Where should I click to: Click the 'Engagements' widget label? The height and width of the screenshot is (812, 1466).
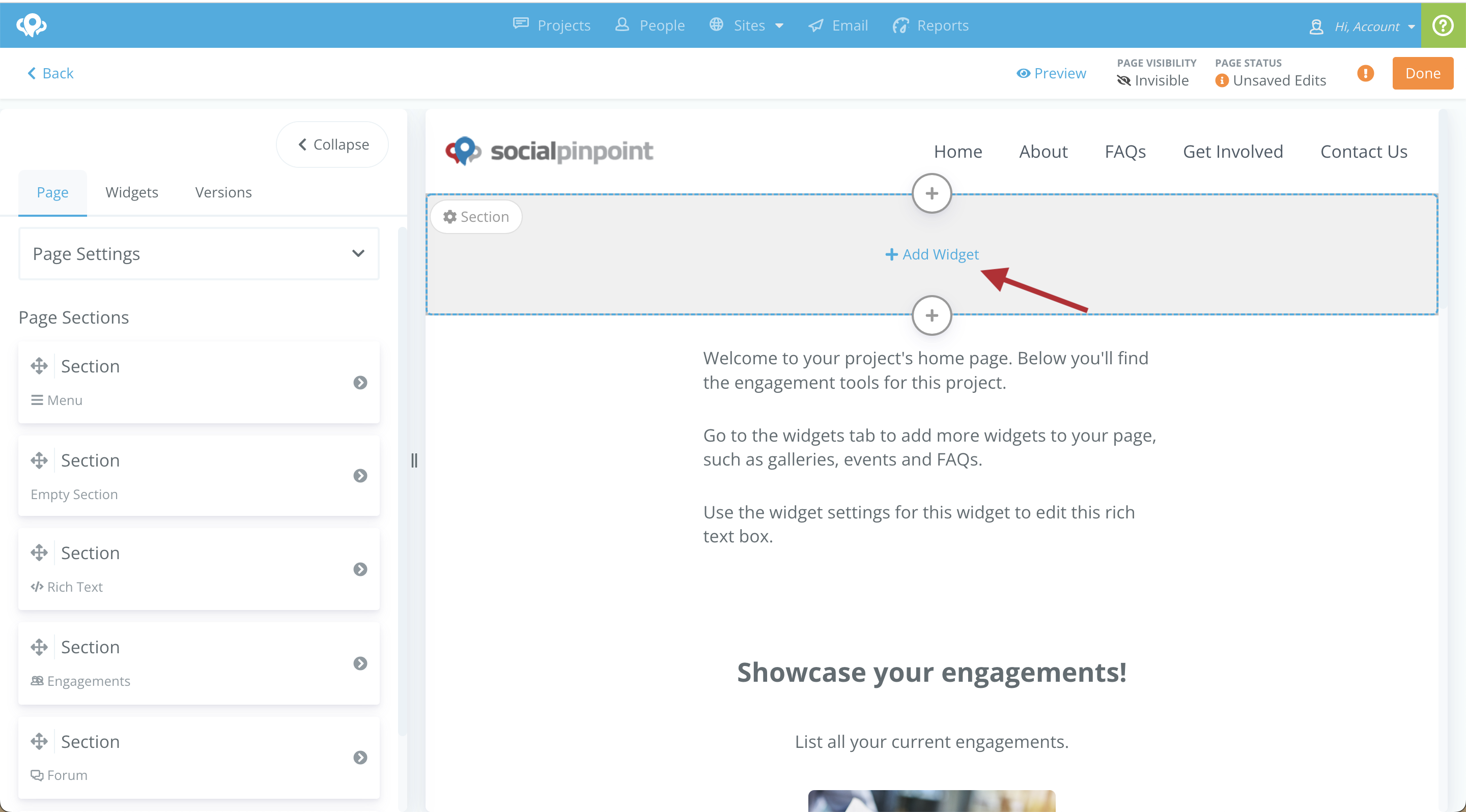click(89, 681)
